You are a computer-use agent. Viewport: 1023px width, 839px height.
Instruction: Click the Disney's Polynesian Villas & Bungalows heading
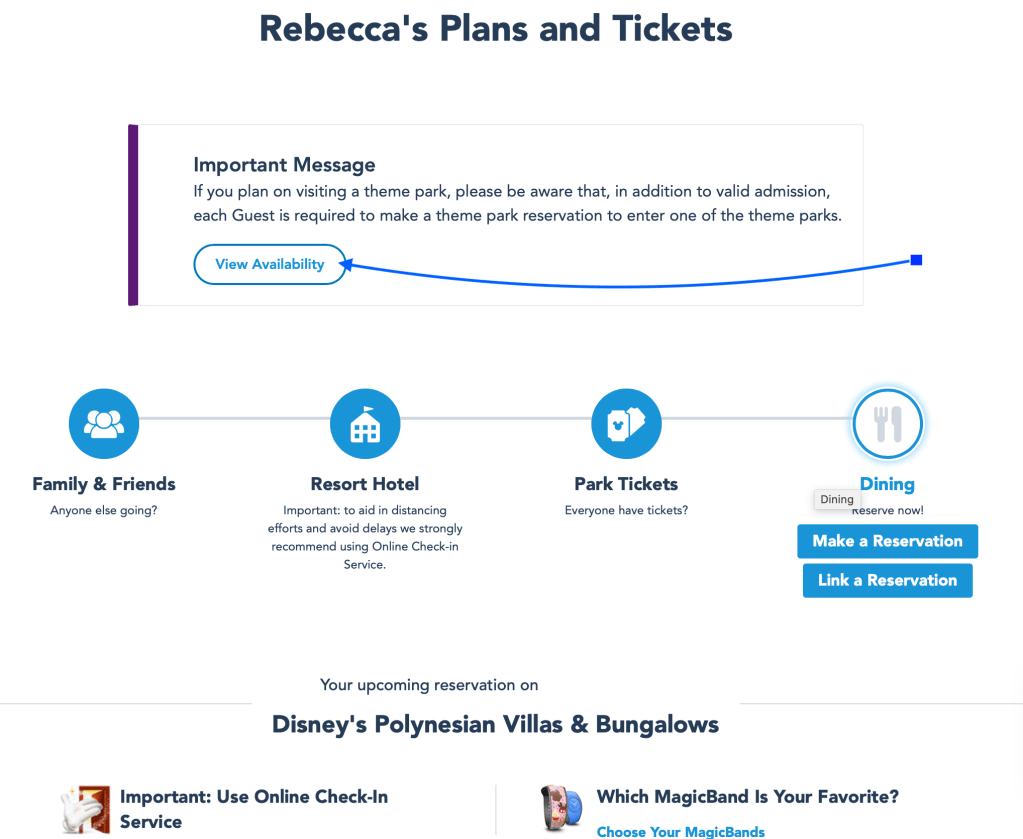coord(495,724)
